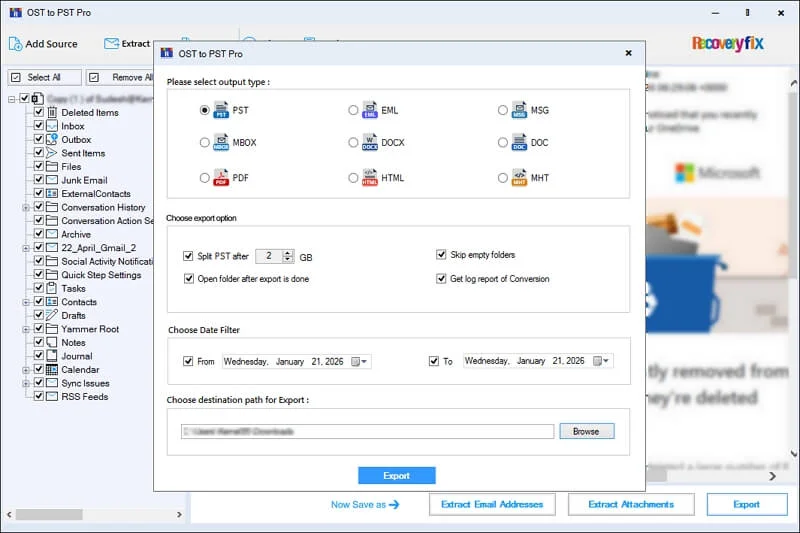Select Quick Step Settings folder
The image size is (800, 533).
coord(101,275)
